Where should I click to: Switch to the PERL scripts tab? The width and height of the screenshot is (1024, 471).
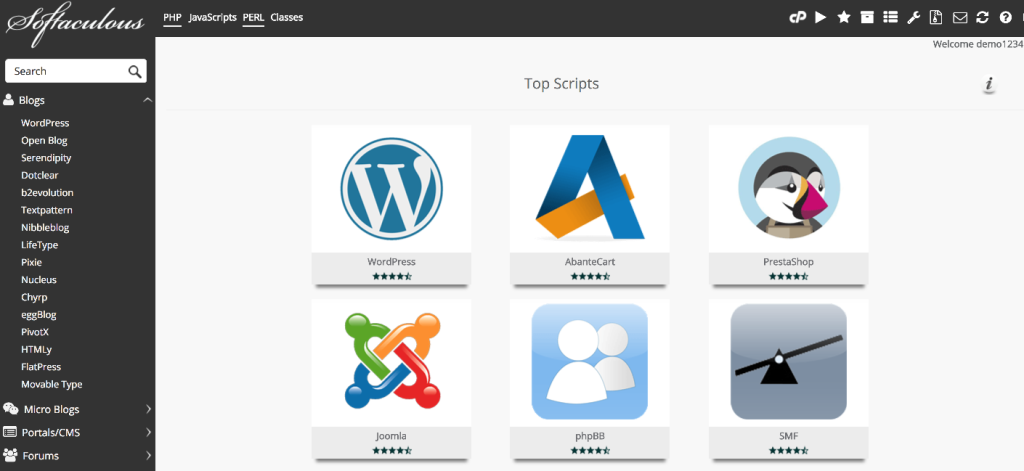tap(253, 18)
